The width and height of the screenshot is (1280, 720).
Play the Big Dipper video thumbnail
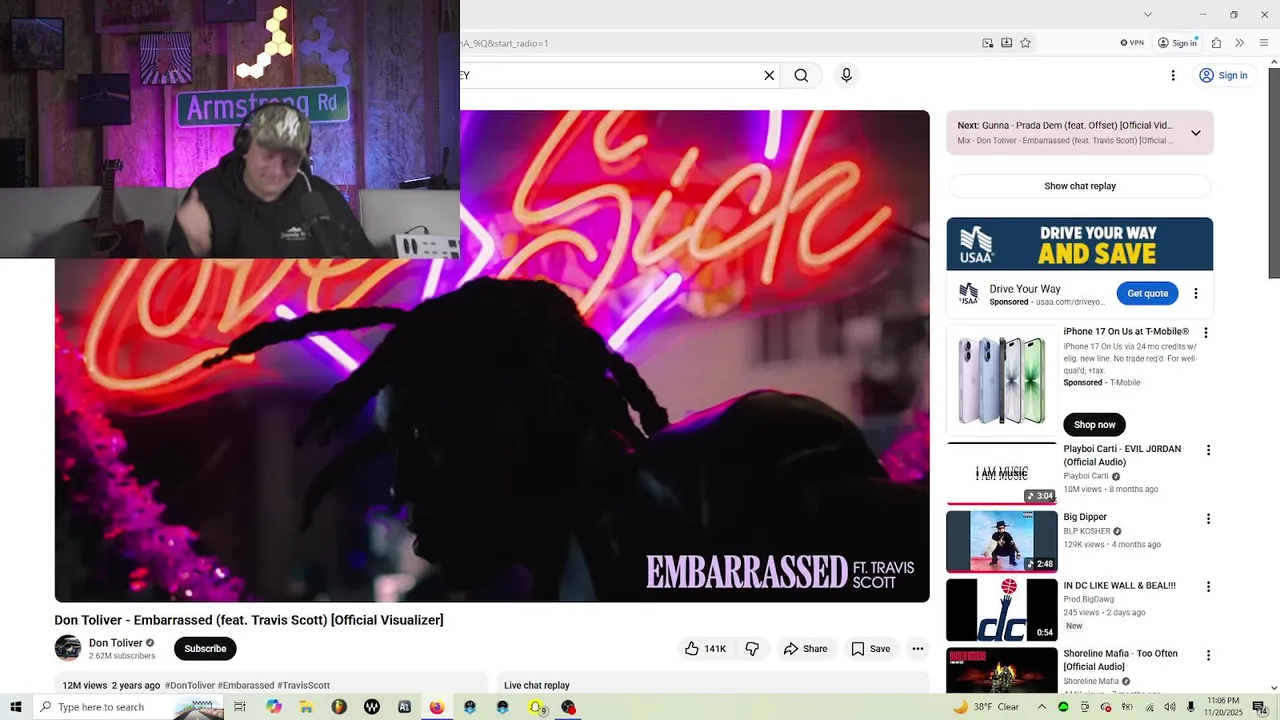pos(1002,542)
